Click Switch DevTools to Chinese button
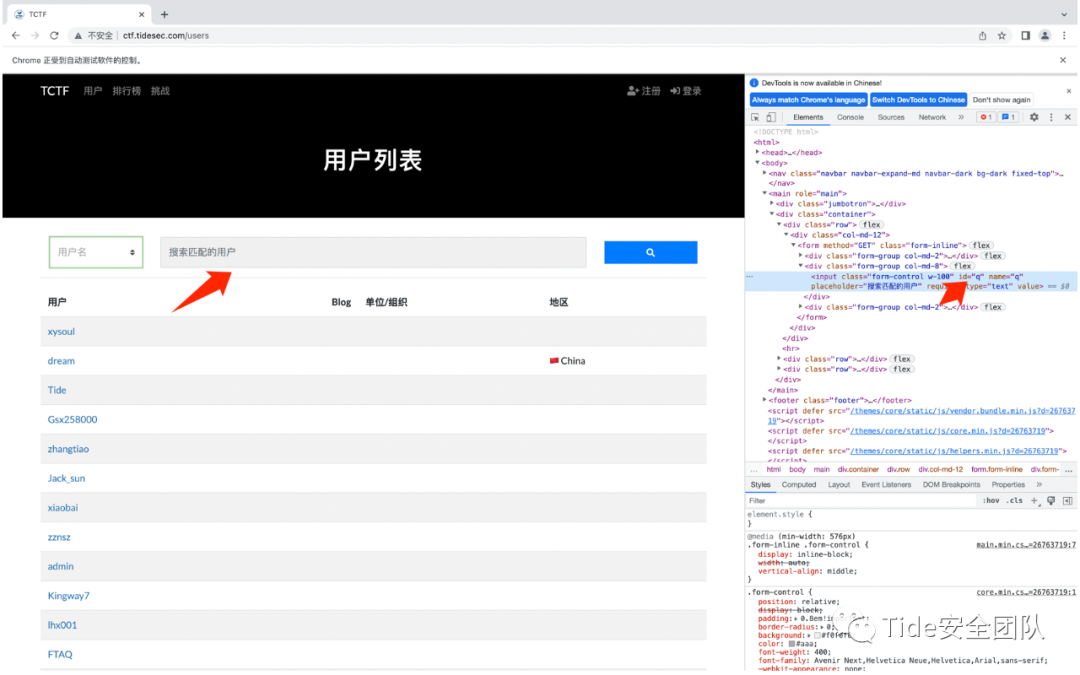 coord(918,100)
